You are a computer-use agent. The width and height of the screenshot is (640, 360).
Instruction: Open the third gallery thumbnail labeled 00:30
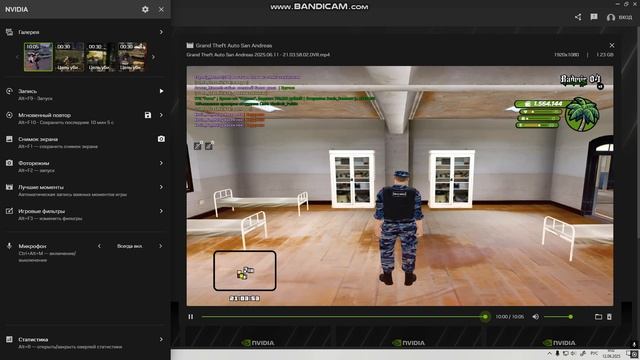(100, 57)
